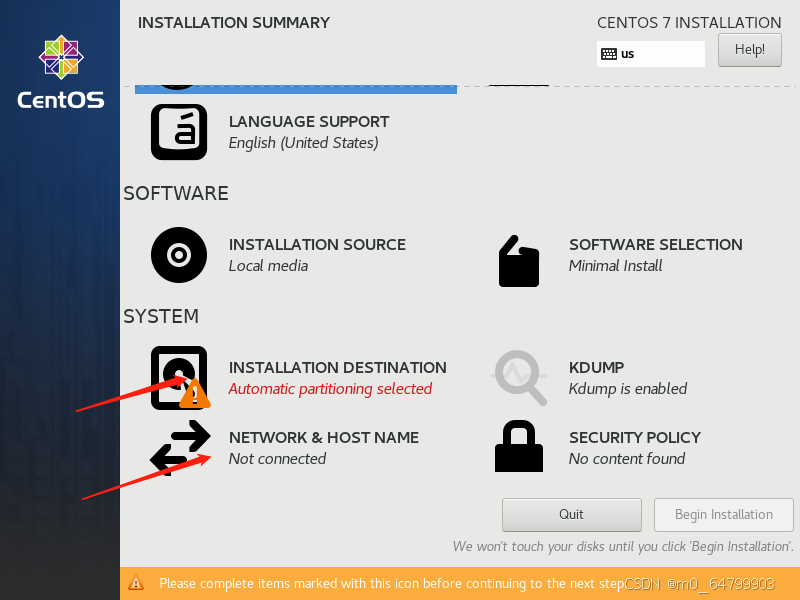Click the Security Policy padlock icon
800x600 pixels.
coord(519,446)
